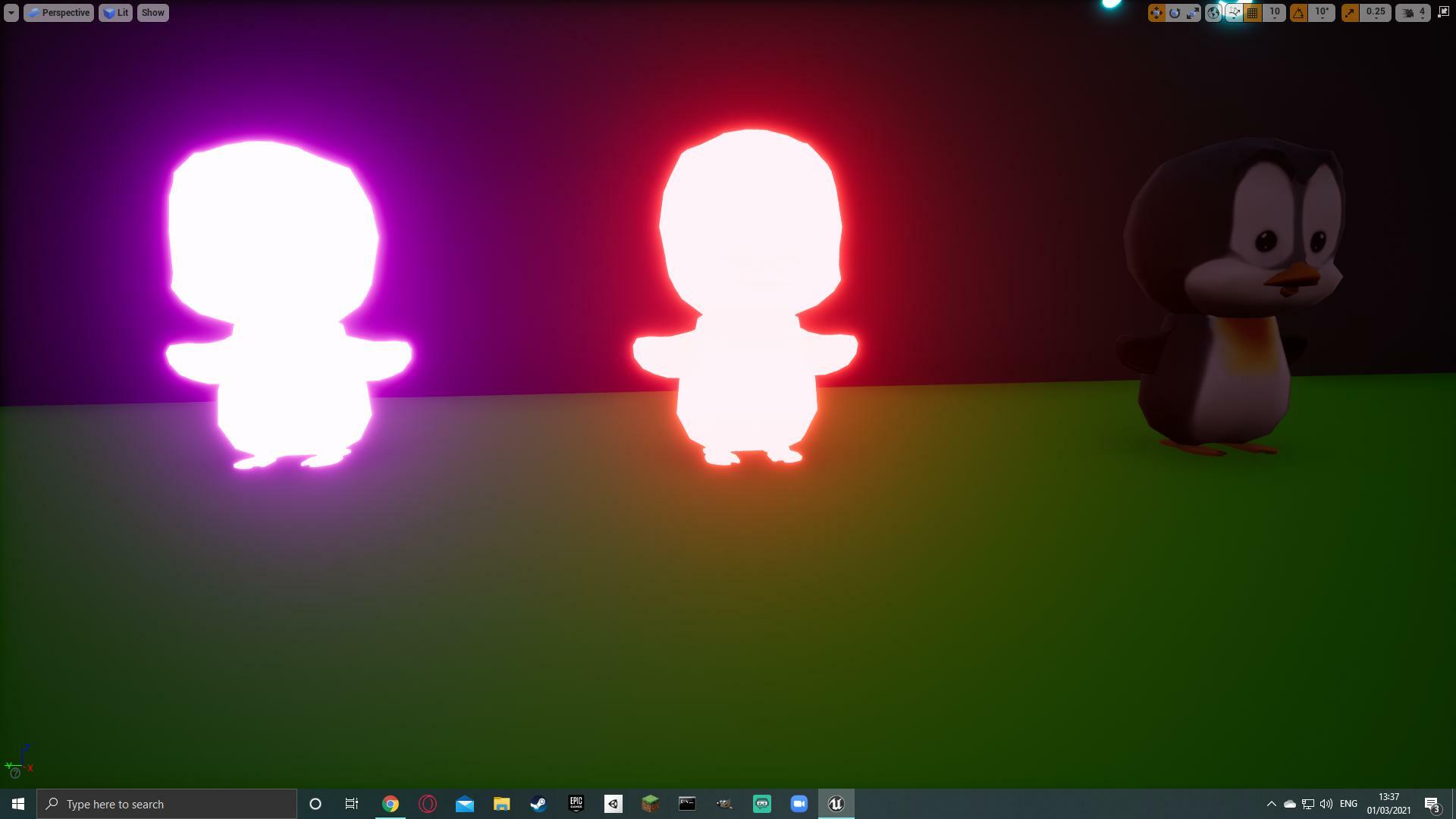Toggle grid snapping on or off
Screen dimensions: 1456x819
click(1253, 13)
